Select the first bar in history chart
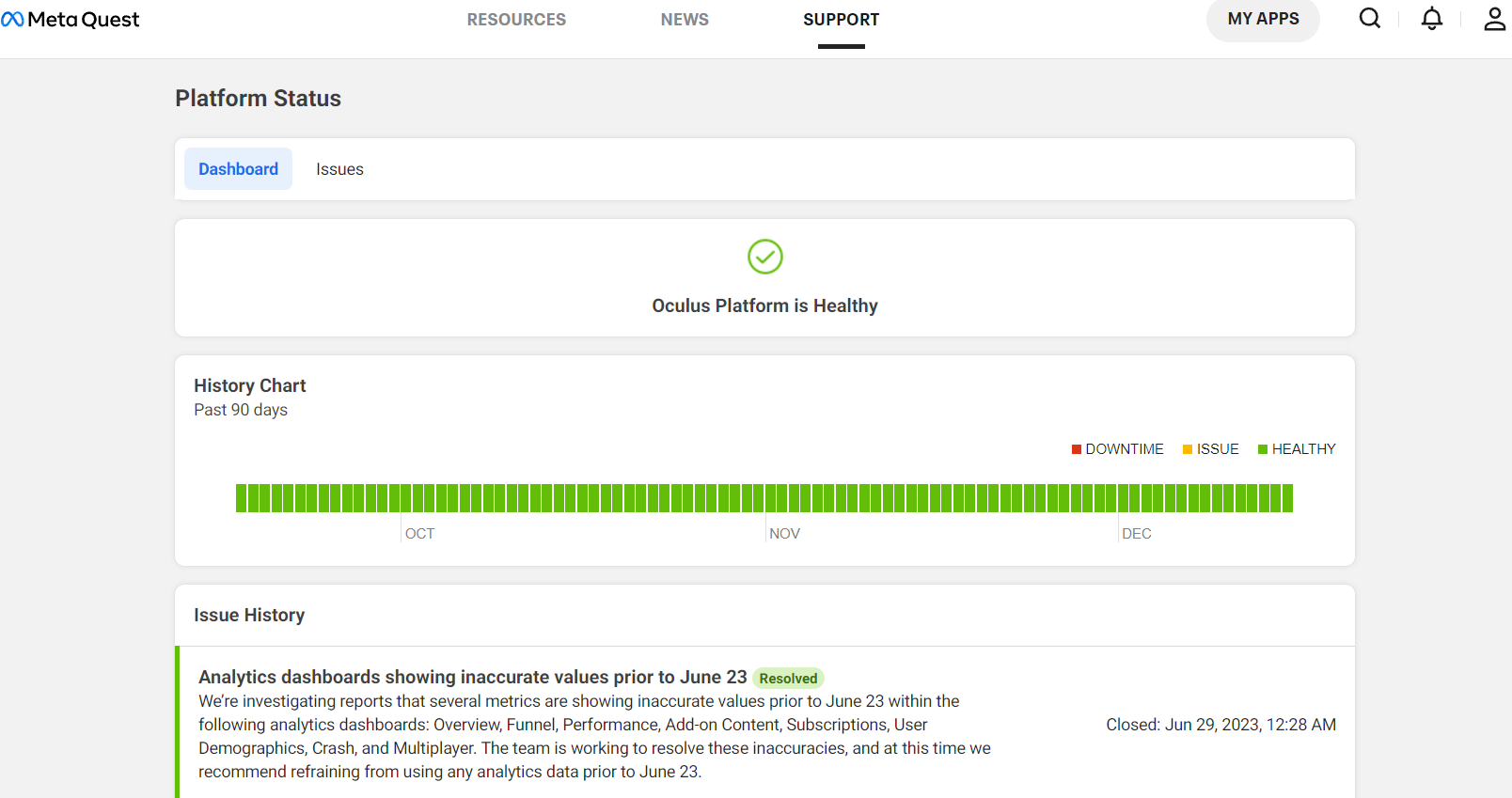This screenshot has width=1512, height=798. pos(241,498)
